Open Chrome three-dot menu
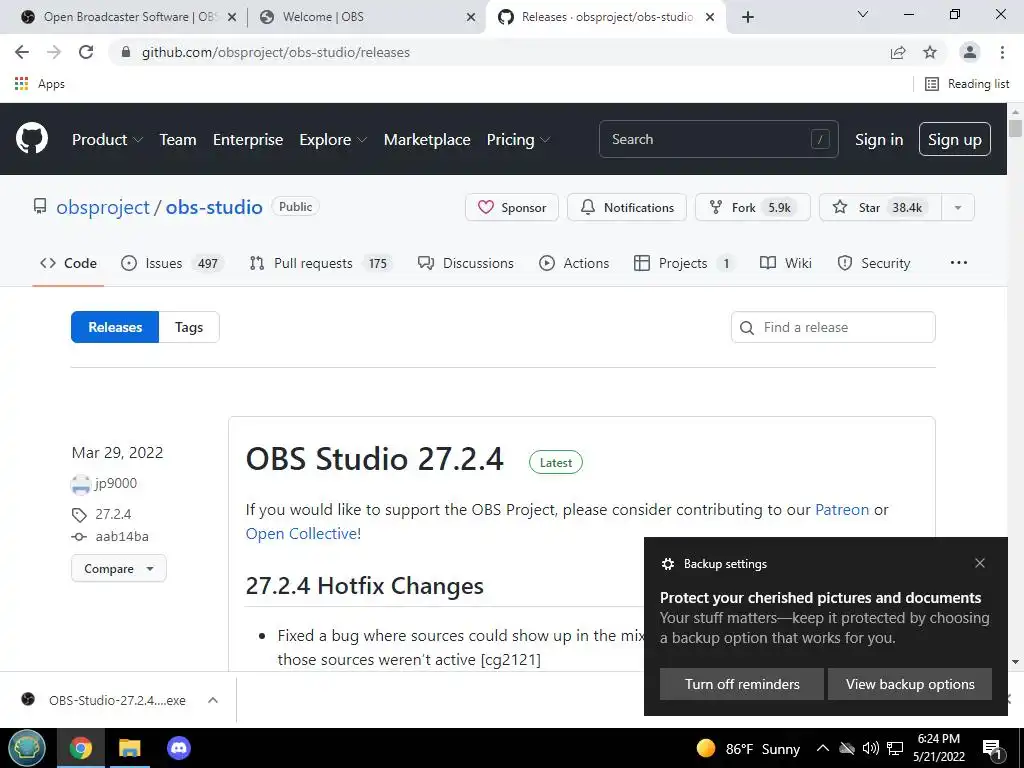The image size is (1024, 768). (1002, 52)
